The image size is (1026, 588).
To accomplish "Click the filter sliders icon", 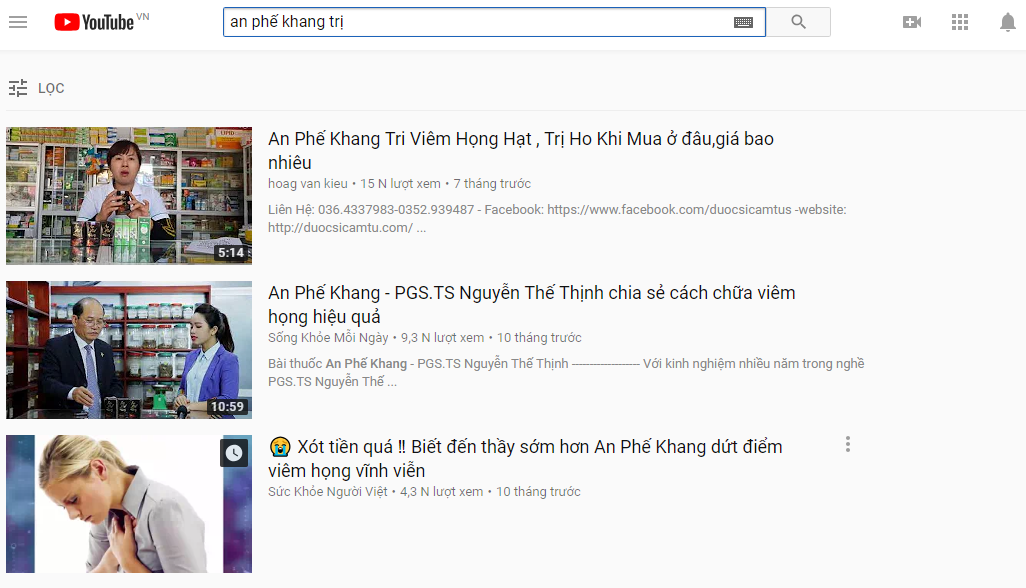I will 18,88.
